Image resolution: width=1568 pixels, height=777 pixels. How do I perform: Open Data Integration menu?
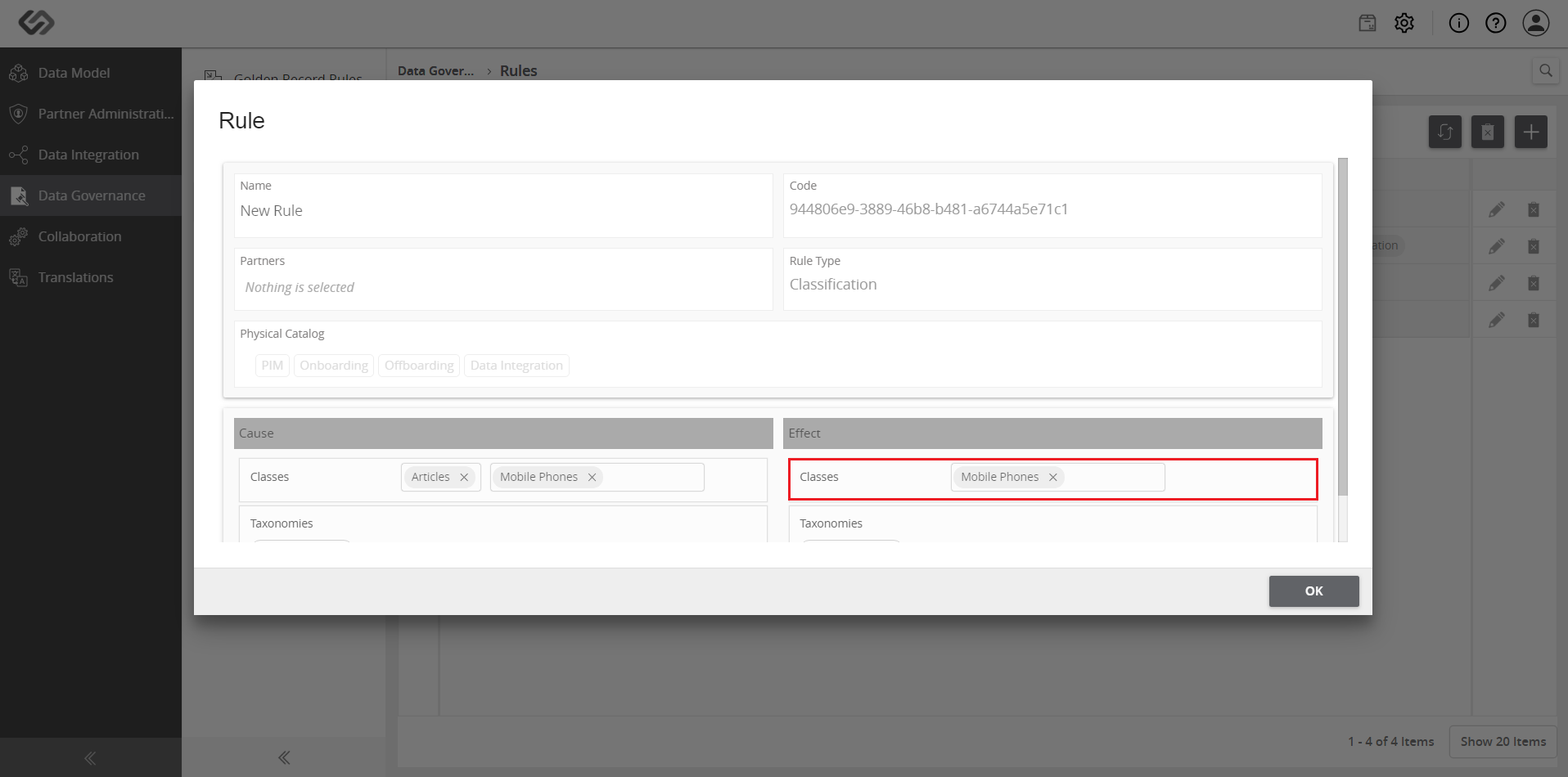click(x=91, y=155)
